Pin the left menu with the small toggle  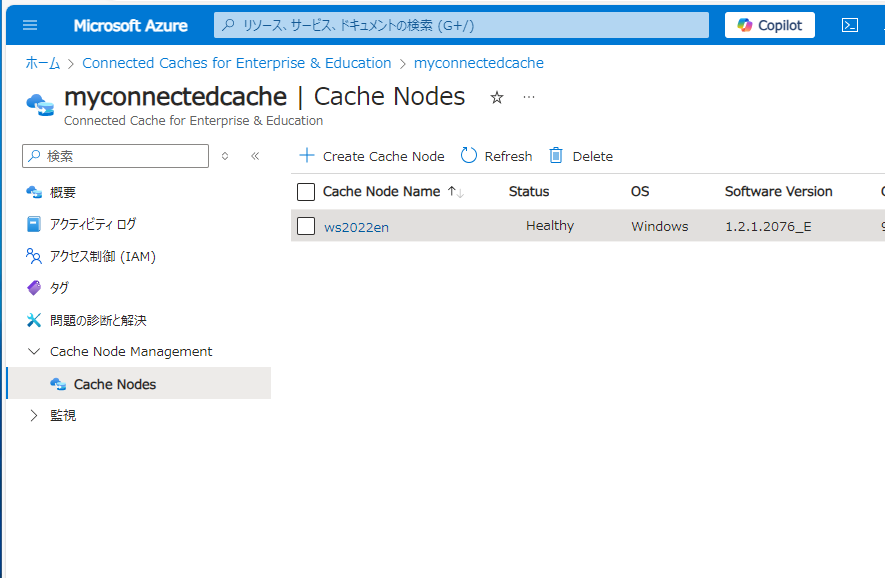pyautogui.click(x=227, y=155)
